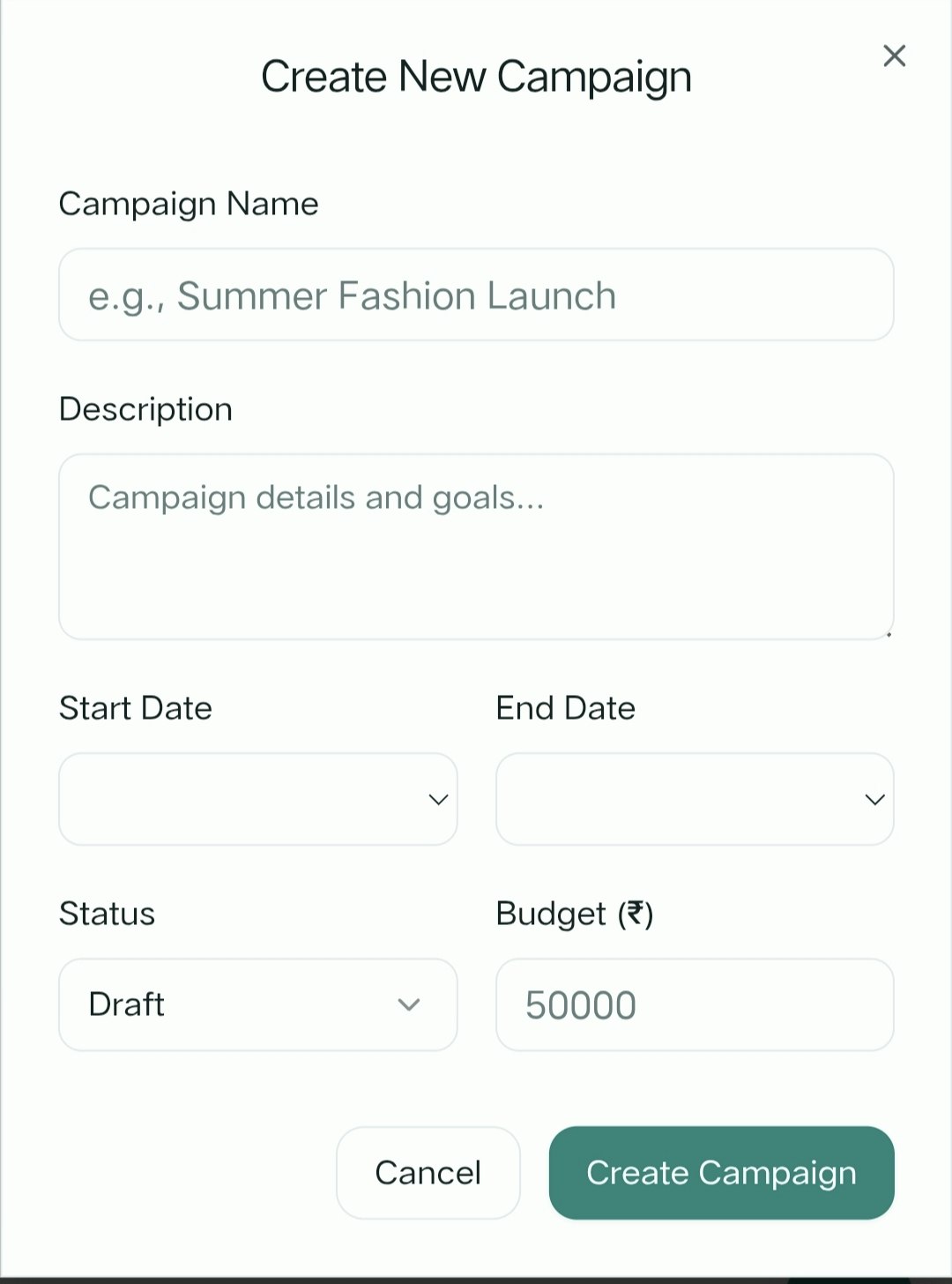Click the Budget rupee label
This screenshot has height=1284, width=952.
(576, 914)
